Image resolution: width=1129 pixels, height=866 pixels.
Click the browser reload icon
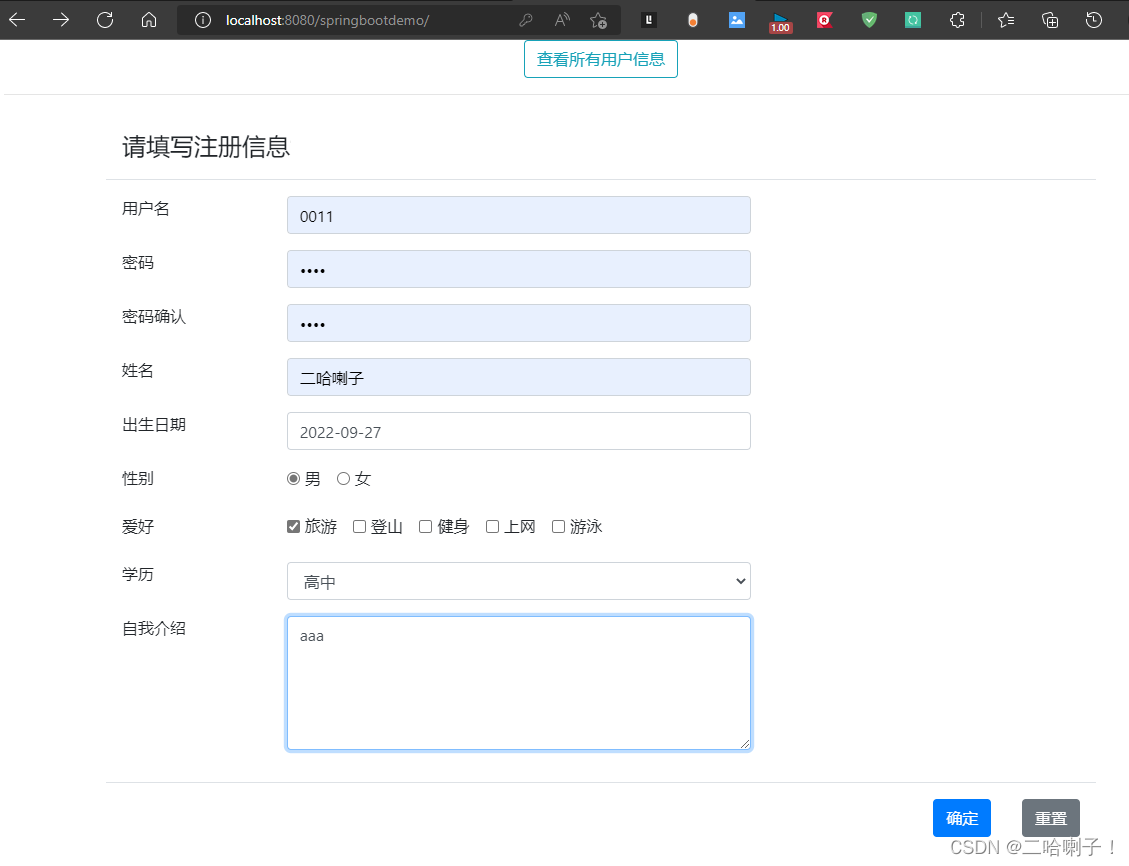point(104,19)
